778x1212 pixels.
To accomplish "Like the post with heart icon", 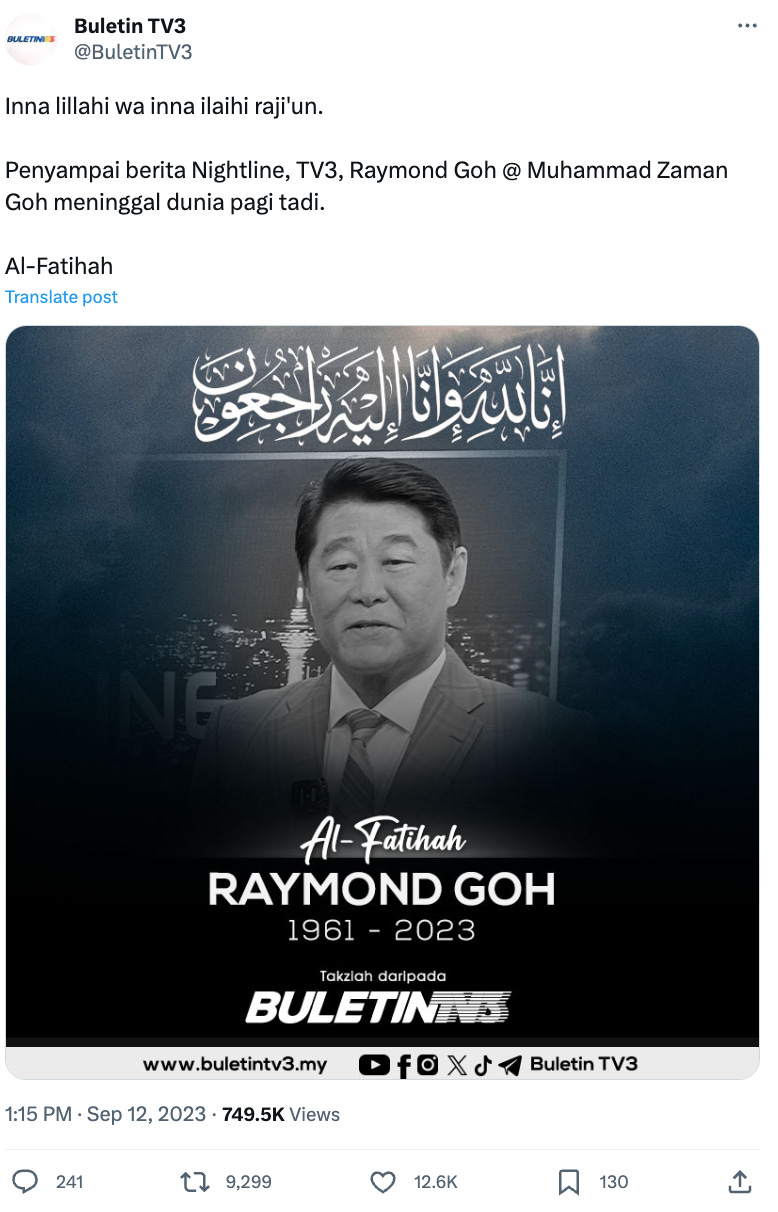I will coord(383,1182).
